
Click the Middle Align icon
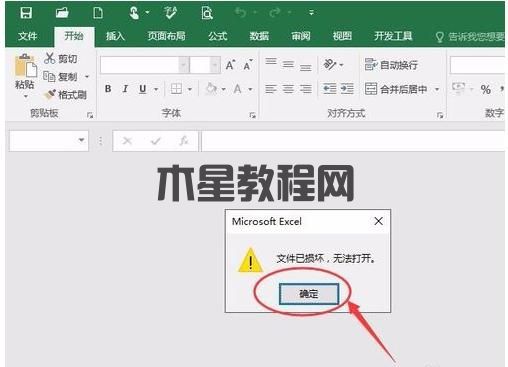288,64
